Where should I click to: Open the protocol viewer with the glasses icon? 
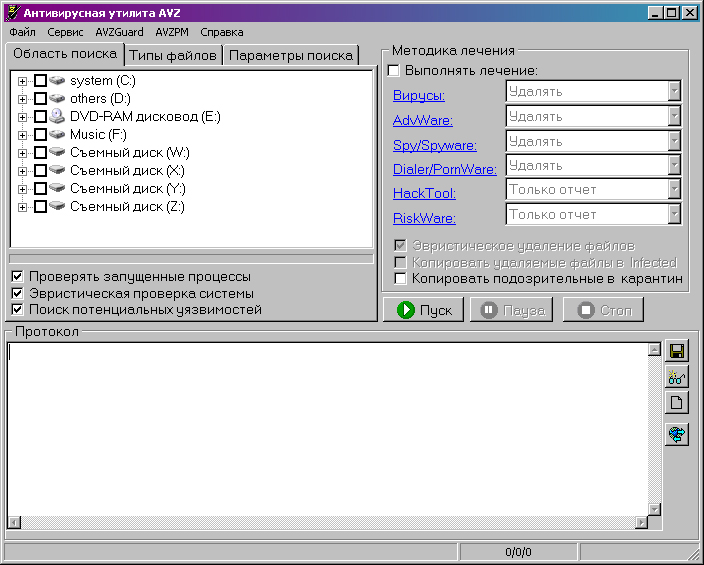tap(677, 377)
